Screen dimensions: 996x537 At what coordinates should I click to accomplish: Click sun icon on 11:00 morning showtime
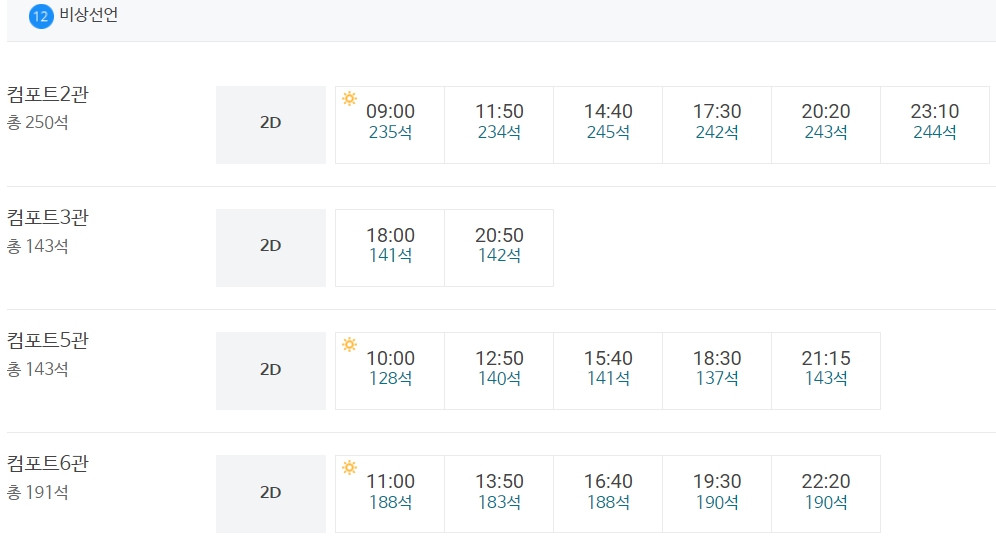pos(349,468)
